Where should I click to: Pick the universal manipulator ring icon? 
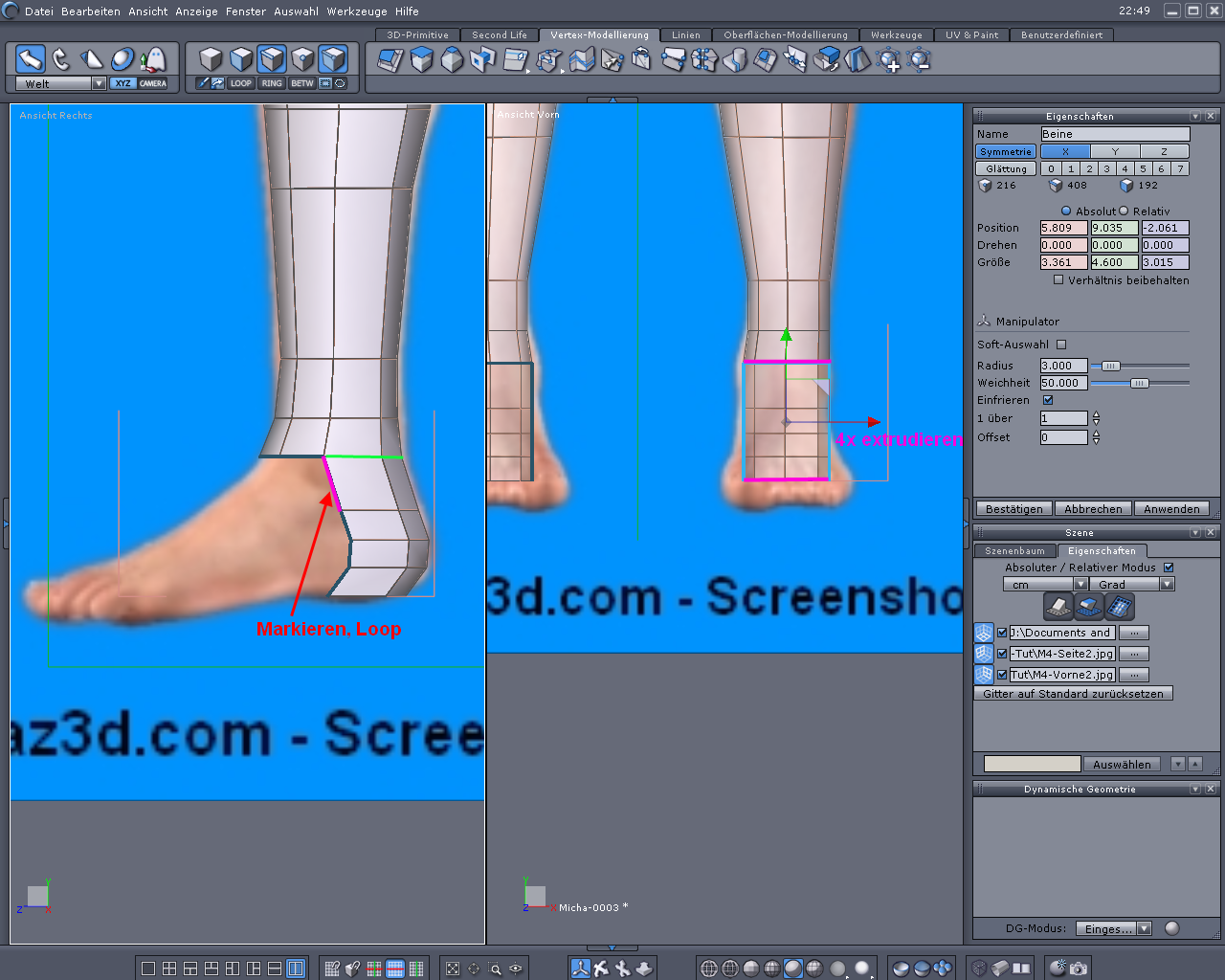122,59
